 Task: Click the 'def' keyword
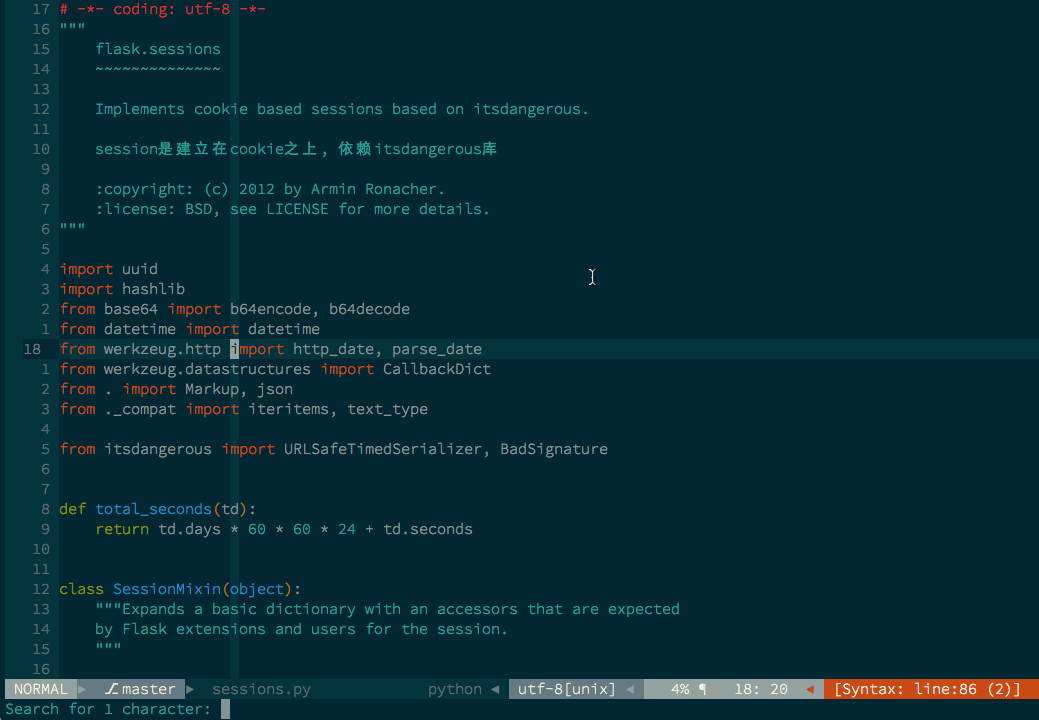[73, 509]
